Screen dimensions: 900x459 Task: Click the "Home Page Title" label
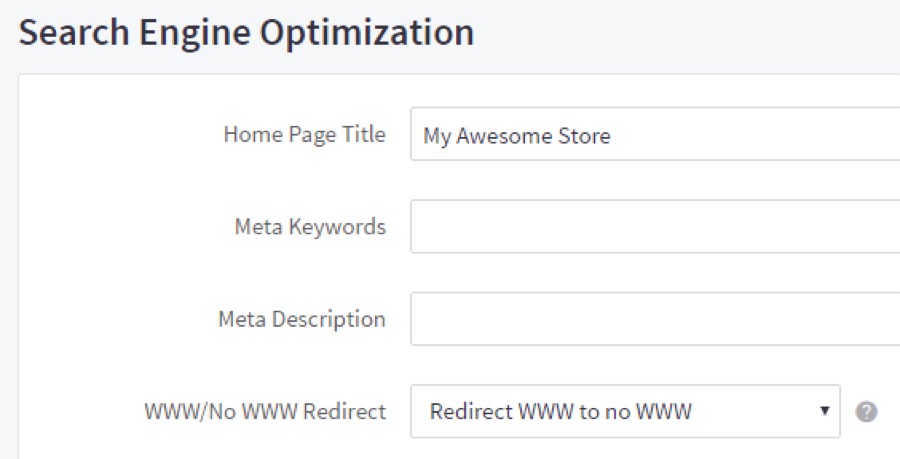tap(304, 135)
